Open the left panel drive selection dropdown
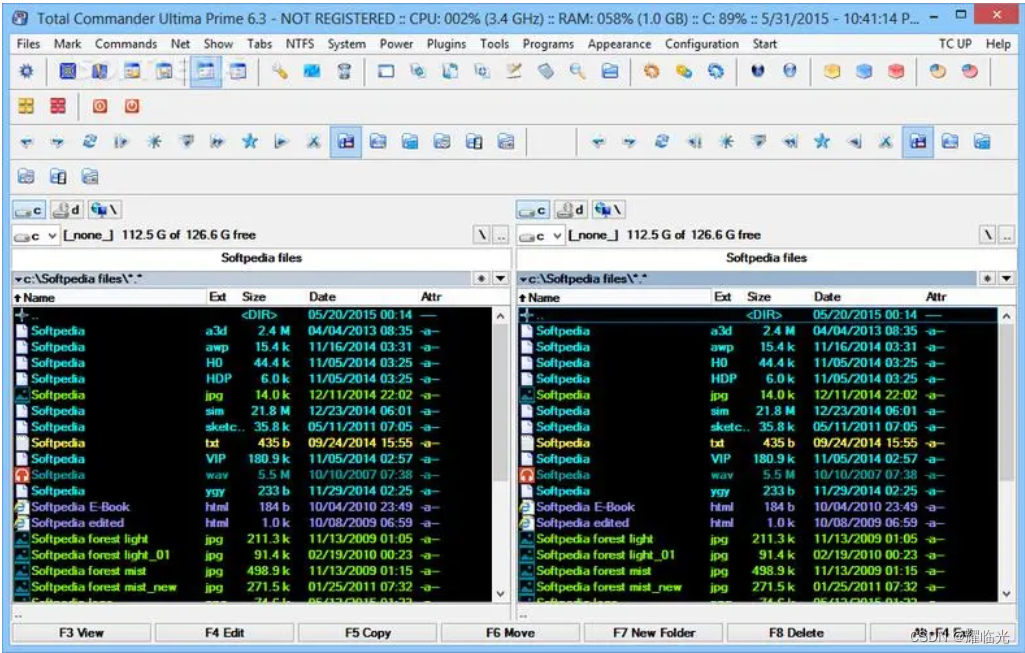 pos(37,235)
